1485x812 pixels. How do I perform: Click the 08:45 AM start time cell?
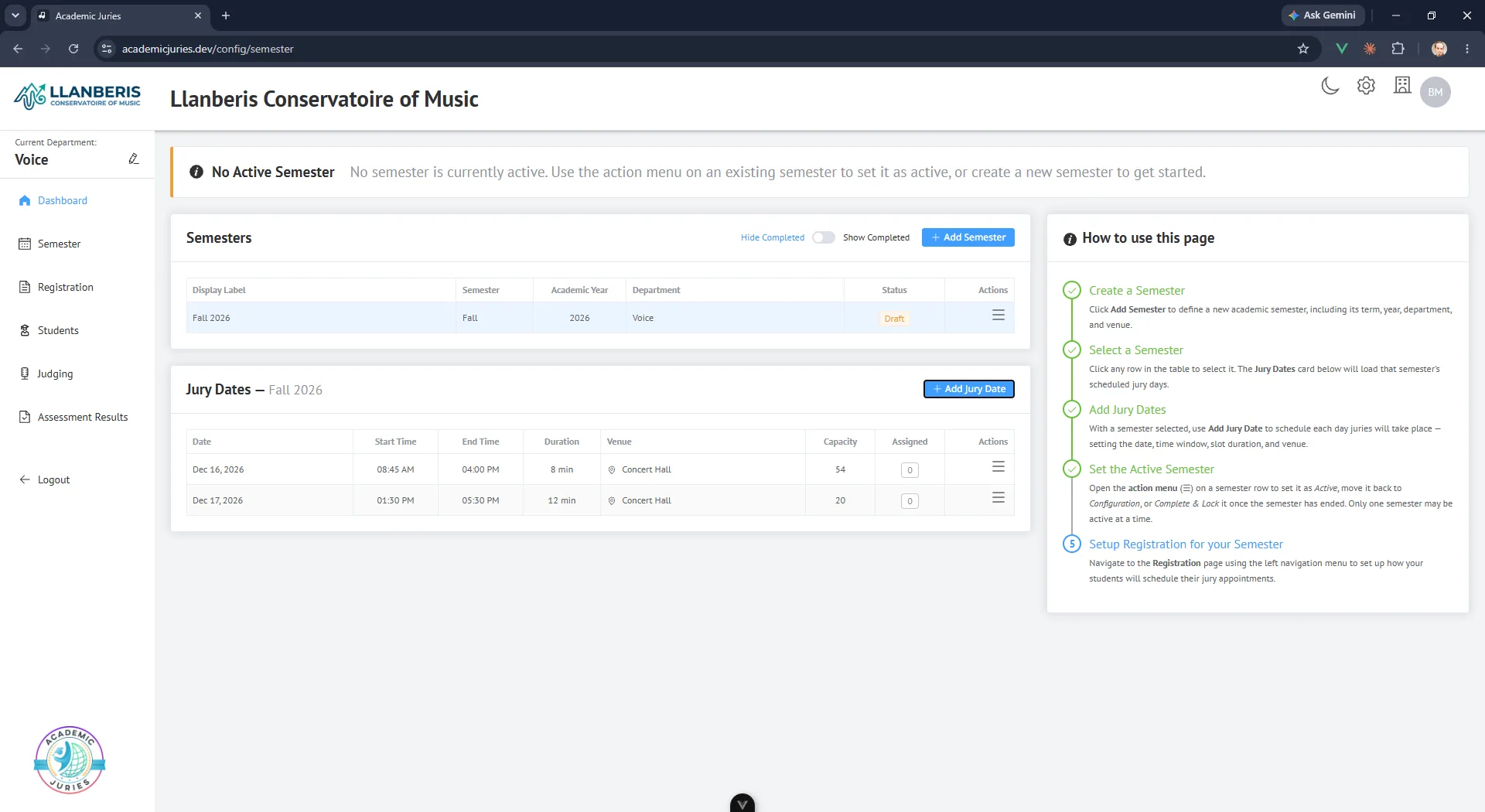point(395,469)
